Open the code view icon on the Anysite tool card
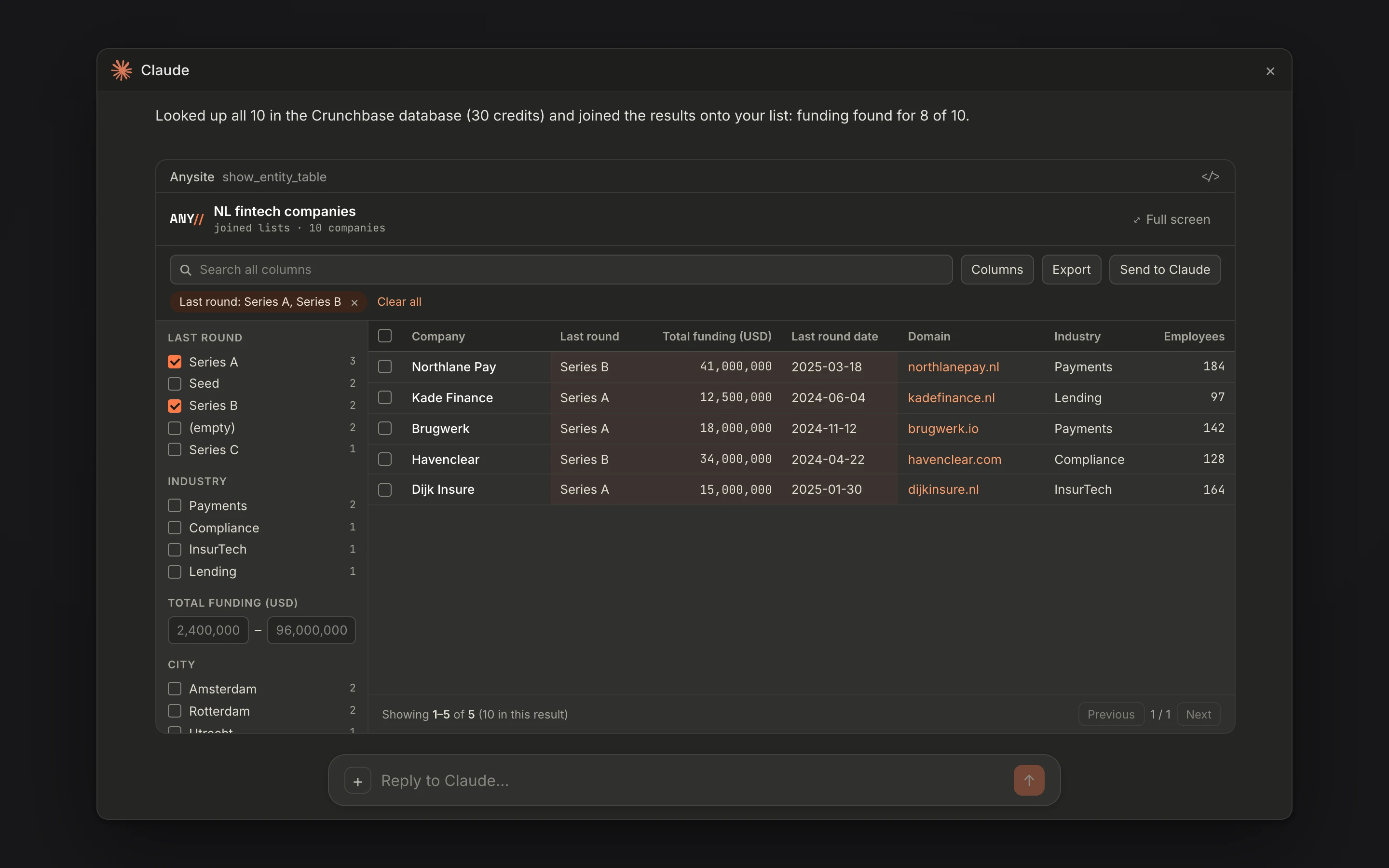Viewport: 1389px width, 868px height. tap(1210, 176)
